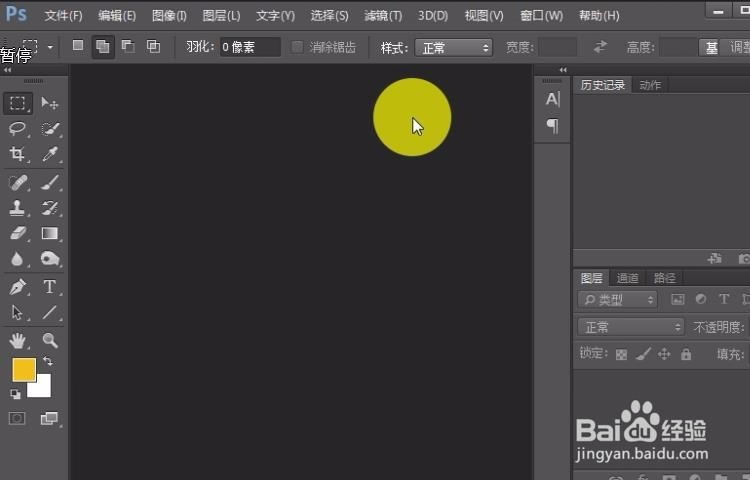Toggle Quick Mask mode
The width and height of the screenshot is (750, 480).
point(17,419)
